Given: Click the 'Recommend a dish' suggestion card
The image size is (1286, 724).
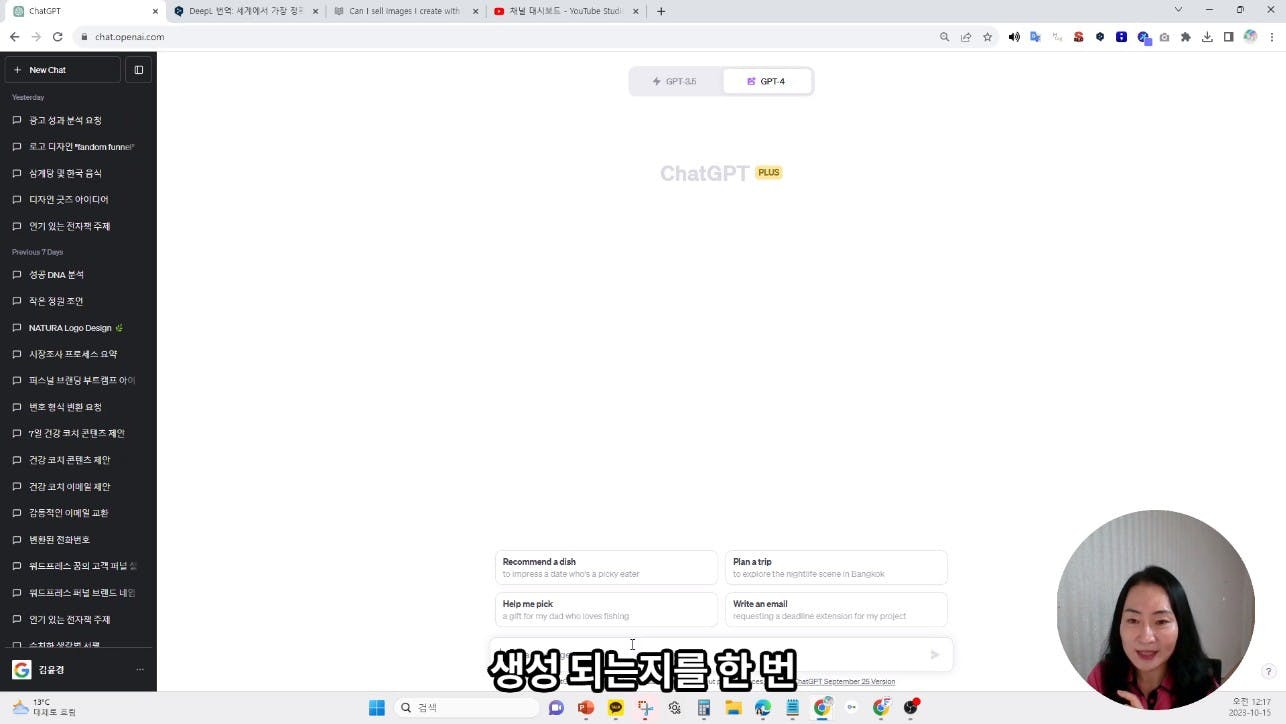Looking at the screenshot, I should tap(606, 568).
